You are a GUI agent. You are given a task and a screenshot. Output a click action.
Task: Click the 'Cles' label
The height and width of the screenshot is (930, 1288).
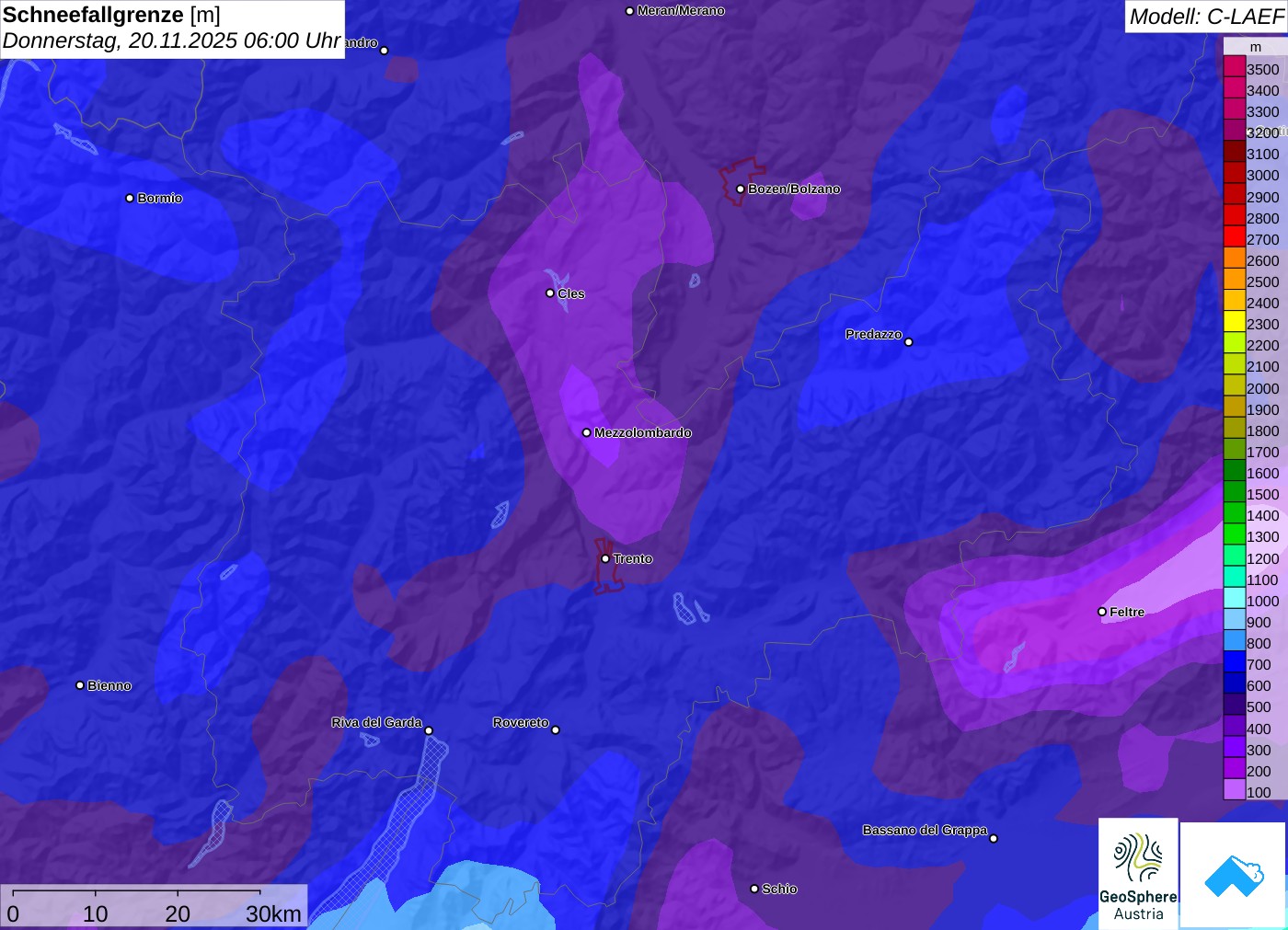tap(571, 293)
